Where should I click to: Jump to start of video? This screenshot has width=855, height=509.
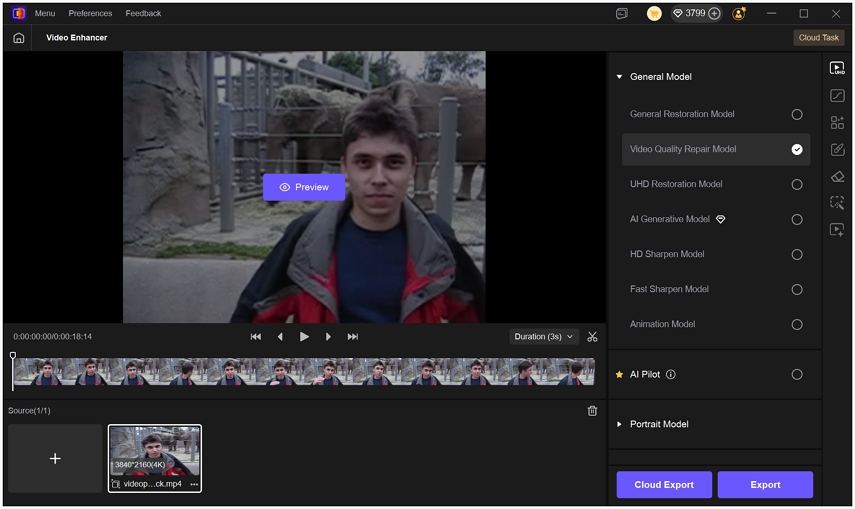(255, 337)
